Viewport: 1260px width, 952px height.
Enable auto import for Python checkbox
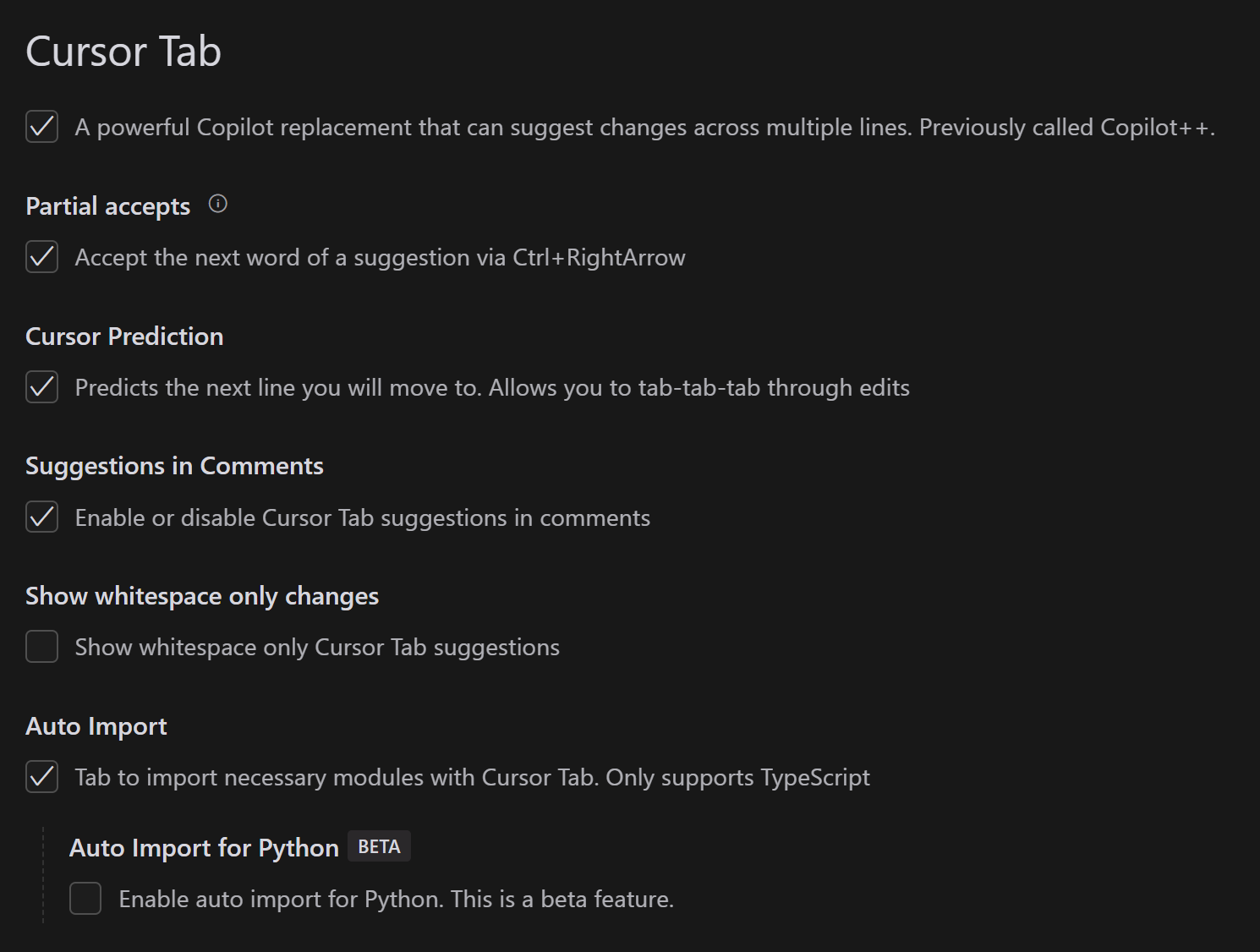tap(85, 899)
